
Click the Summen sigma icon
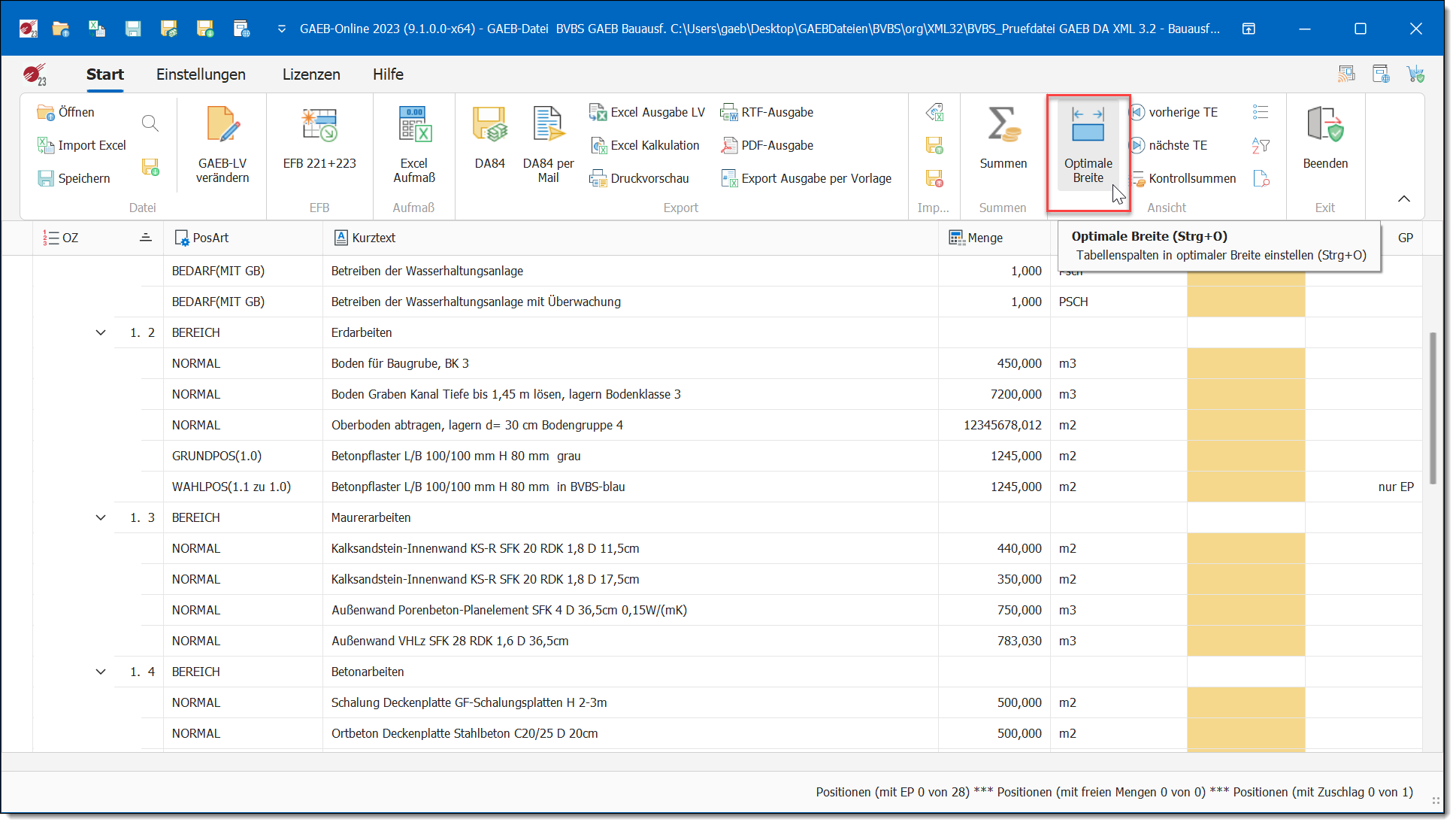click(1003, 126)
